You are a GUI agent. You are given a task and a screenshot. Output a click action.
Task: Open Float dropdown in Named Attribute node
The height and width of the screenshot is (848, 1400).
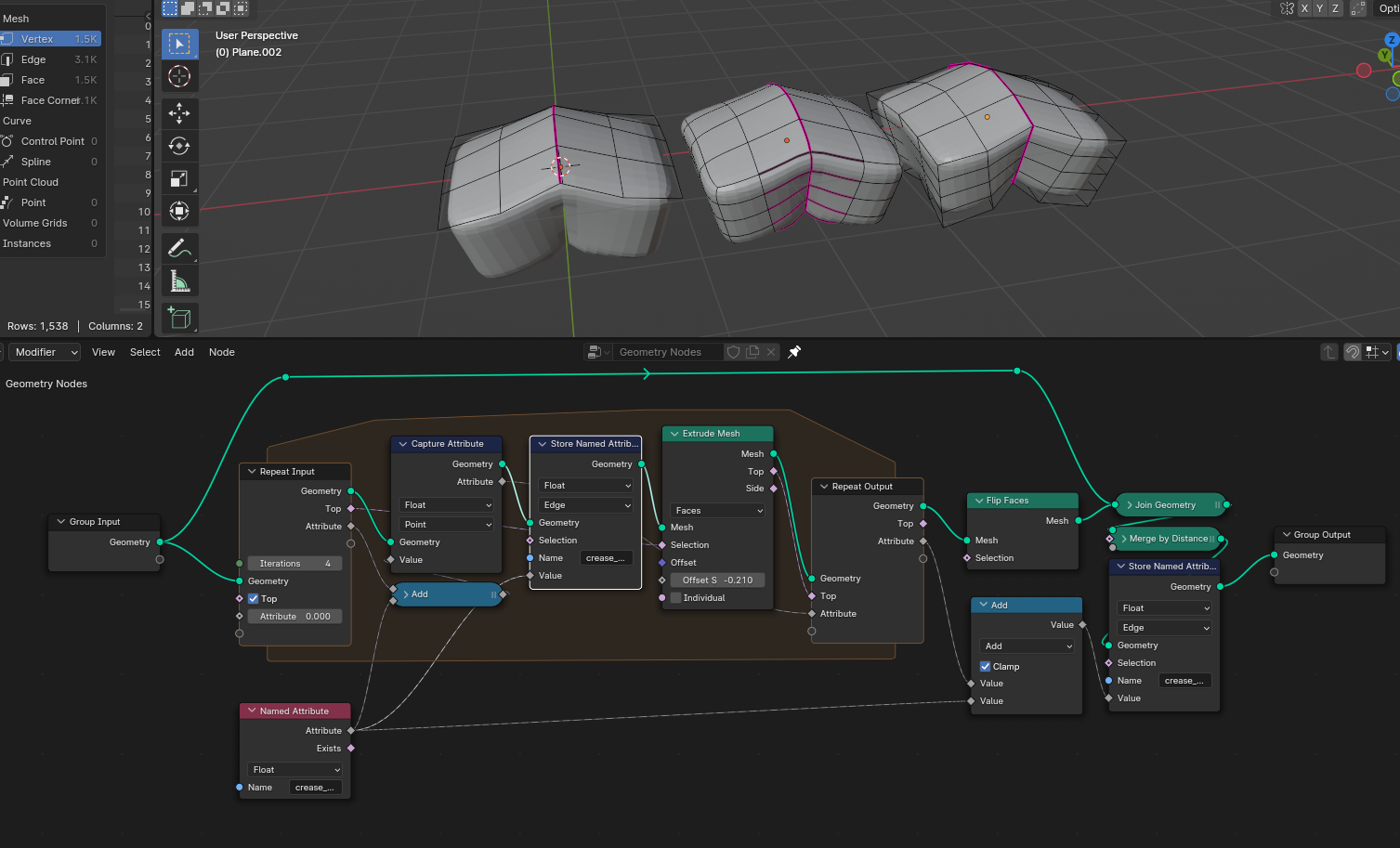pyautogui.click(x=295, y=770)
